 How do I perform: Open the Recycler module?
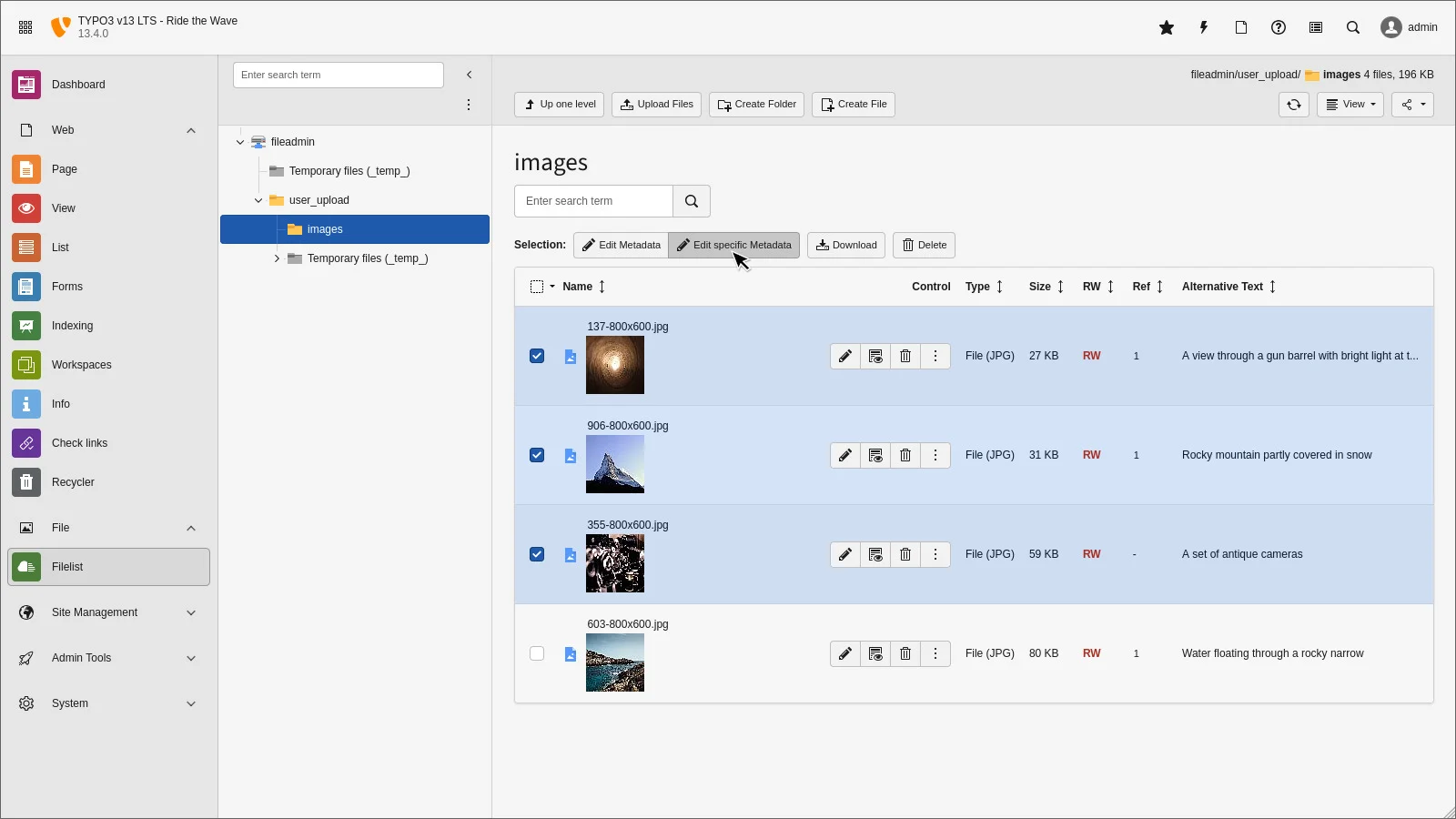coord(73,482)
